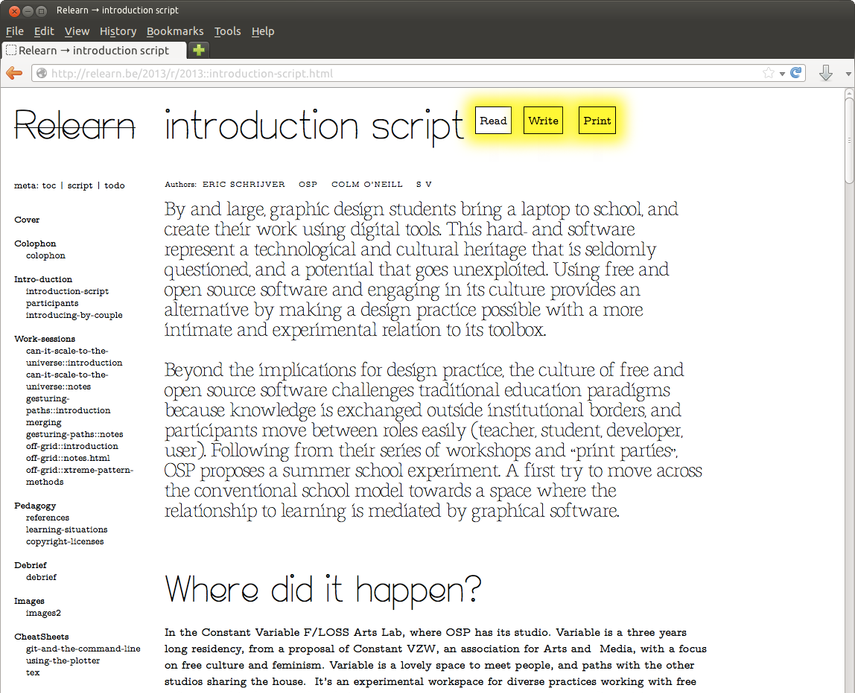Reload the page using refresh icon
The height and width of the screenshot is (693, 855).
(x=796, y=73)
